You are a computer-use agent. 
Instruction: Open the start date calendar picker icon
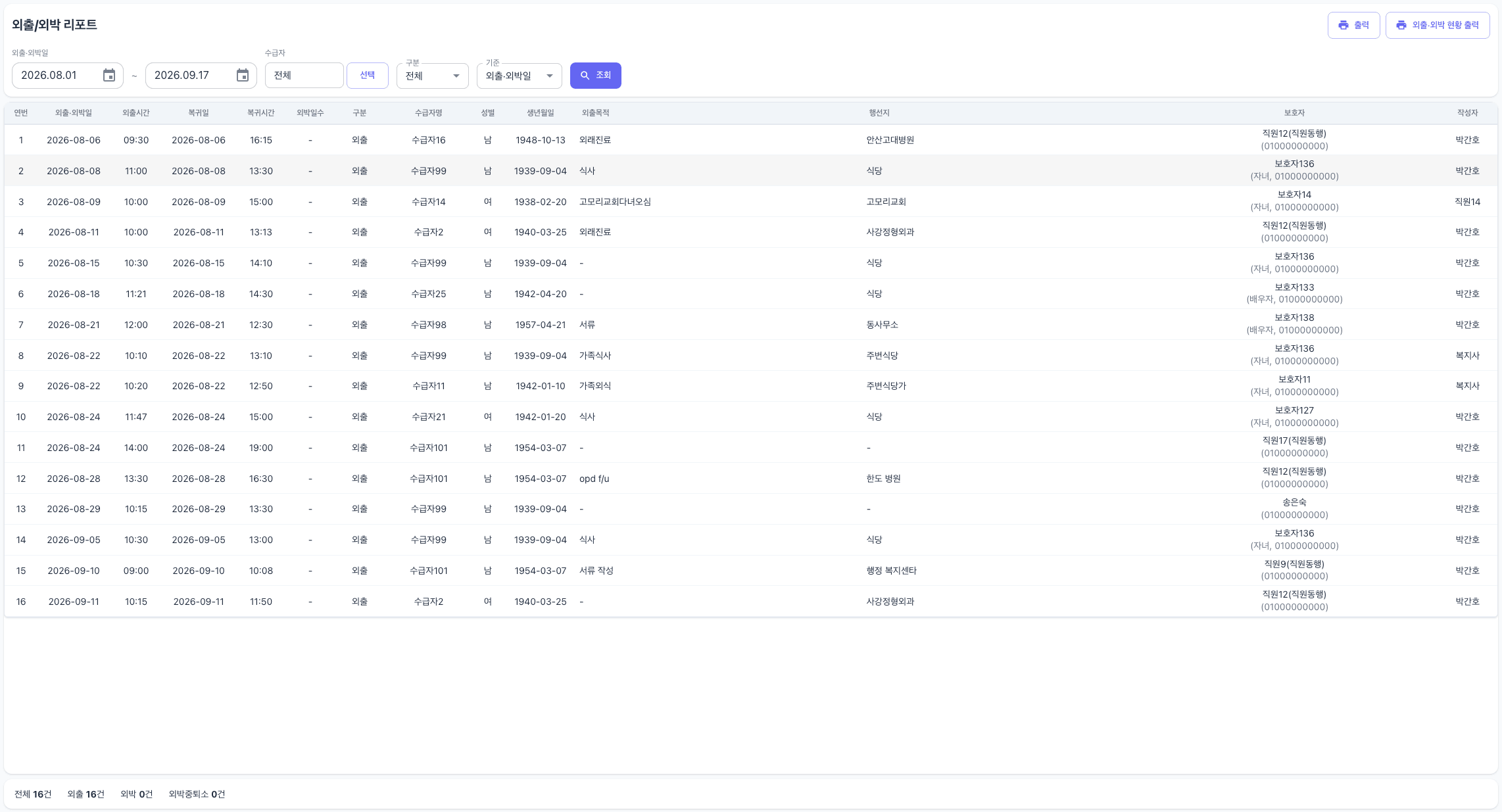pos(109,76)
